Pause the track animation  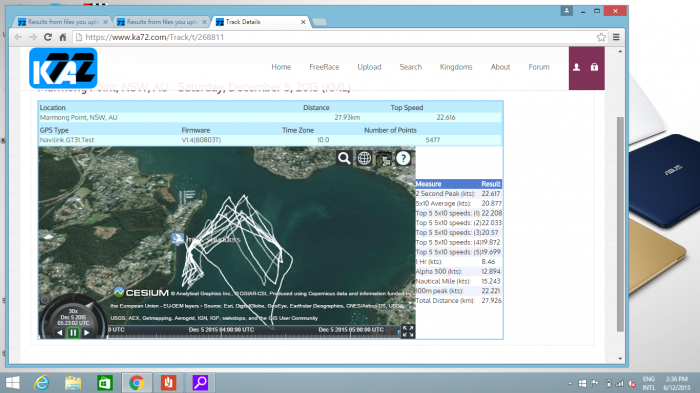click(x=73, y=333)
